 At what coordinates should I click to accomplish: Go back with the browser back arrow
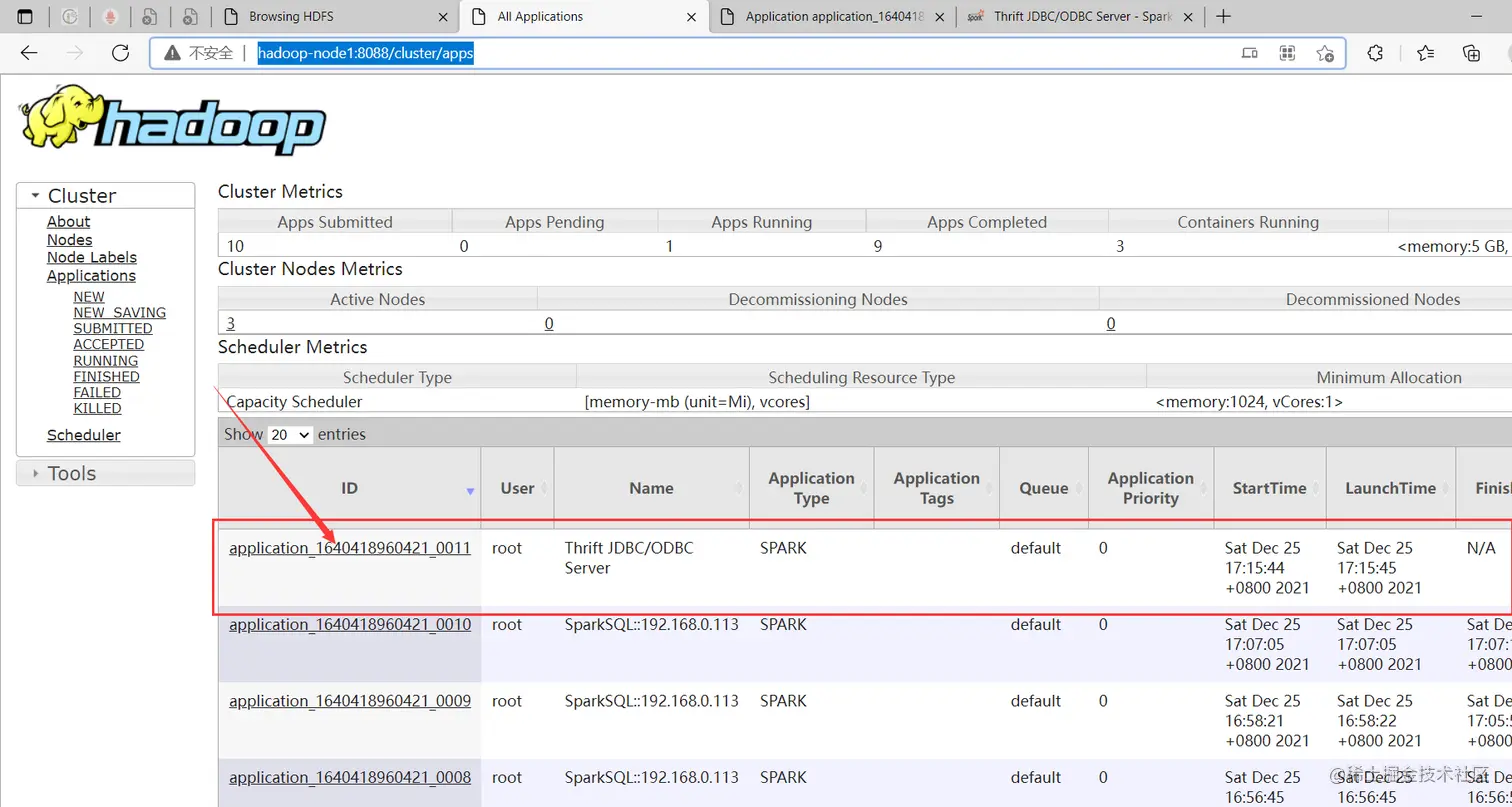coord(29,53)
